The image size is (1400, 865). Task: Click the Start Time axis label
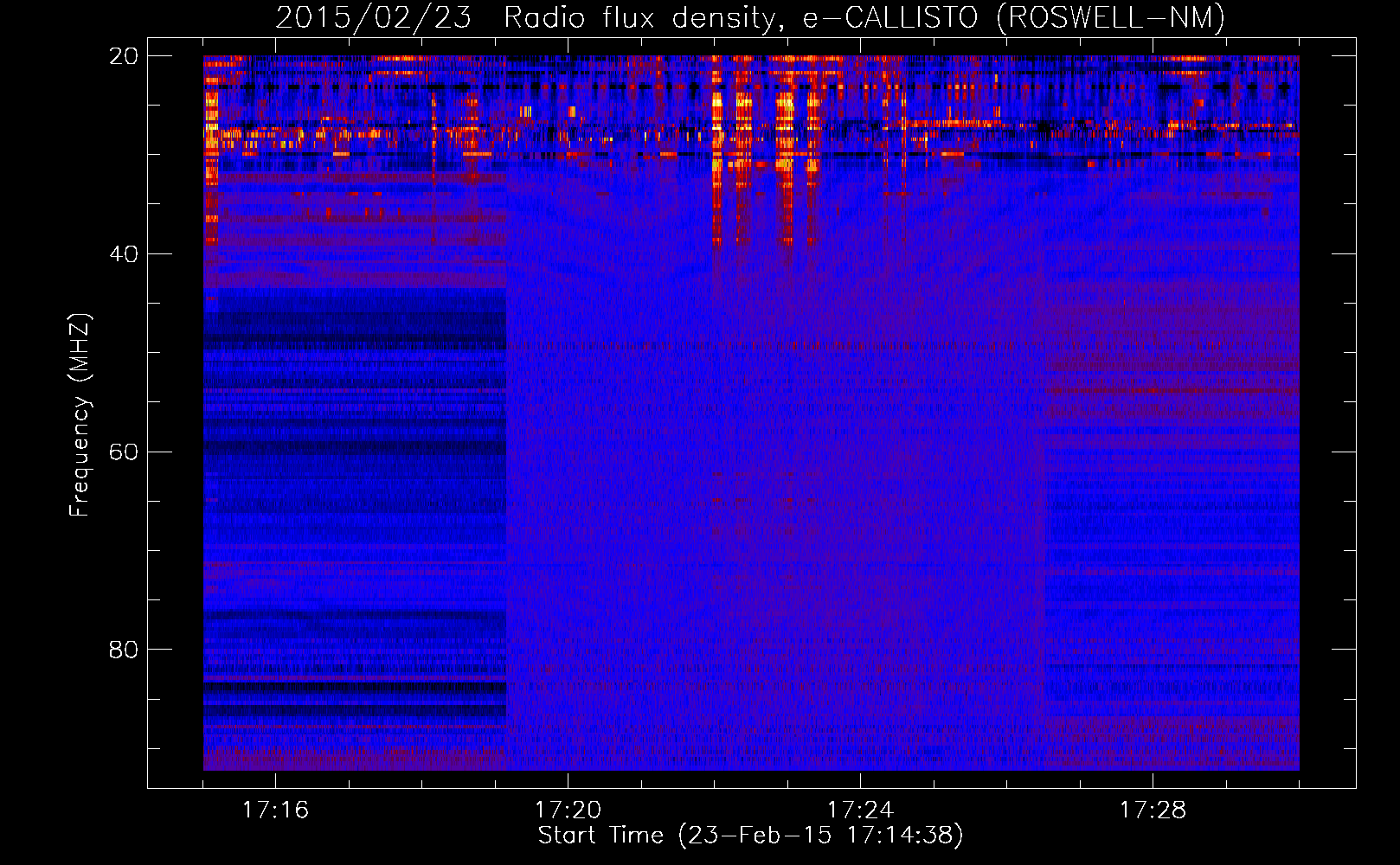tap(750, 836)
